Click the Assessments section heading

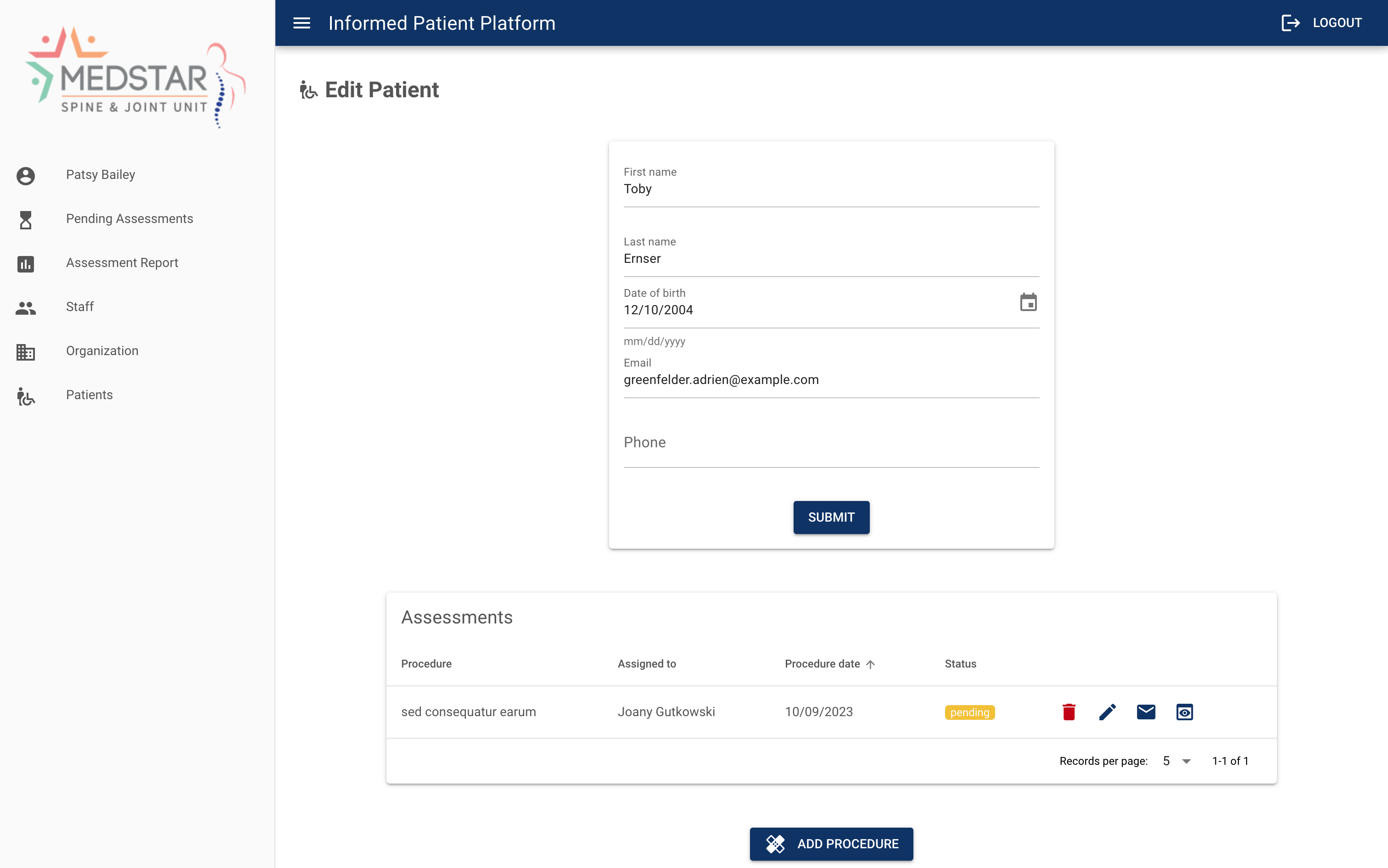click(x=457, y=617)
